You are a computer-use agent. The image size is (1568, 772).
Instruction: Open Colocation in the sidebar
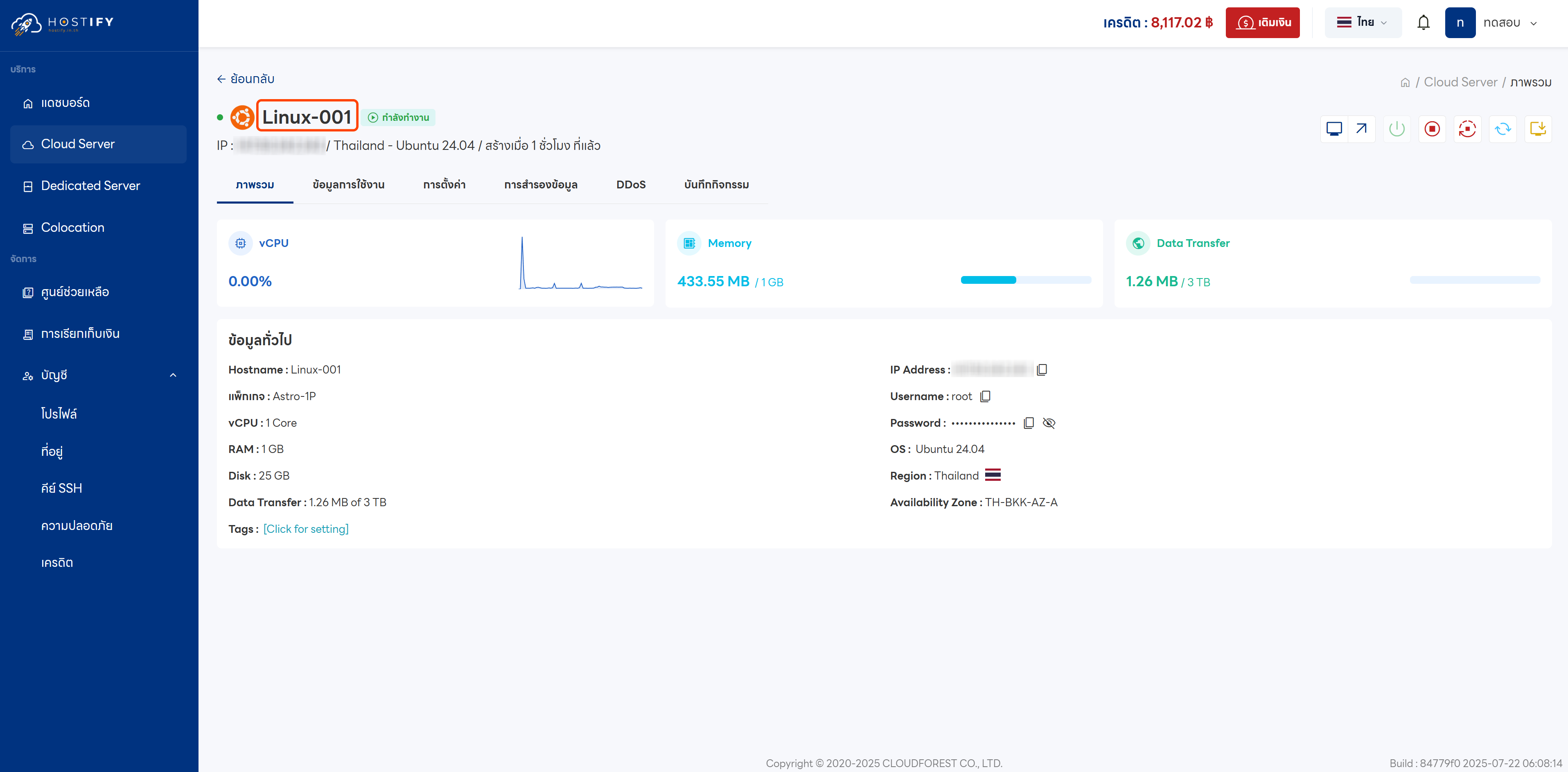(99, 228)
